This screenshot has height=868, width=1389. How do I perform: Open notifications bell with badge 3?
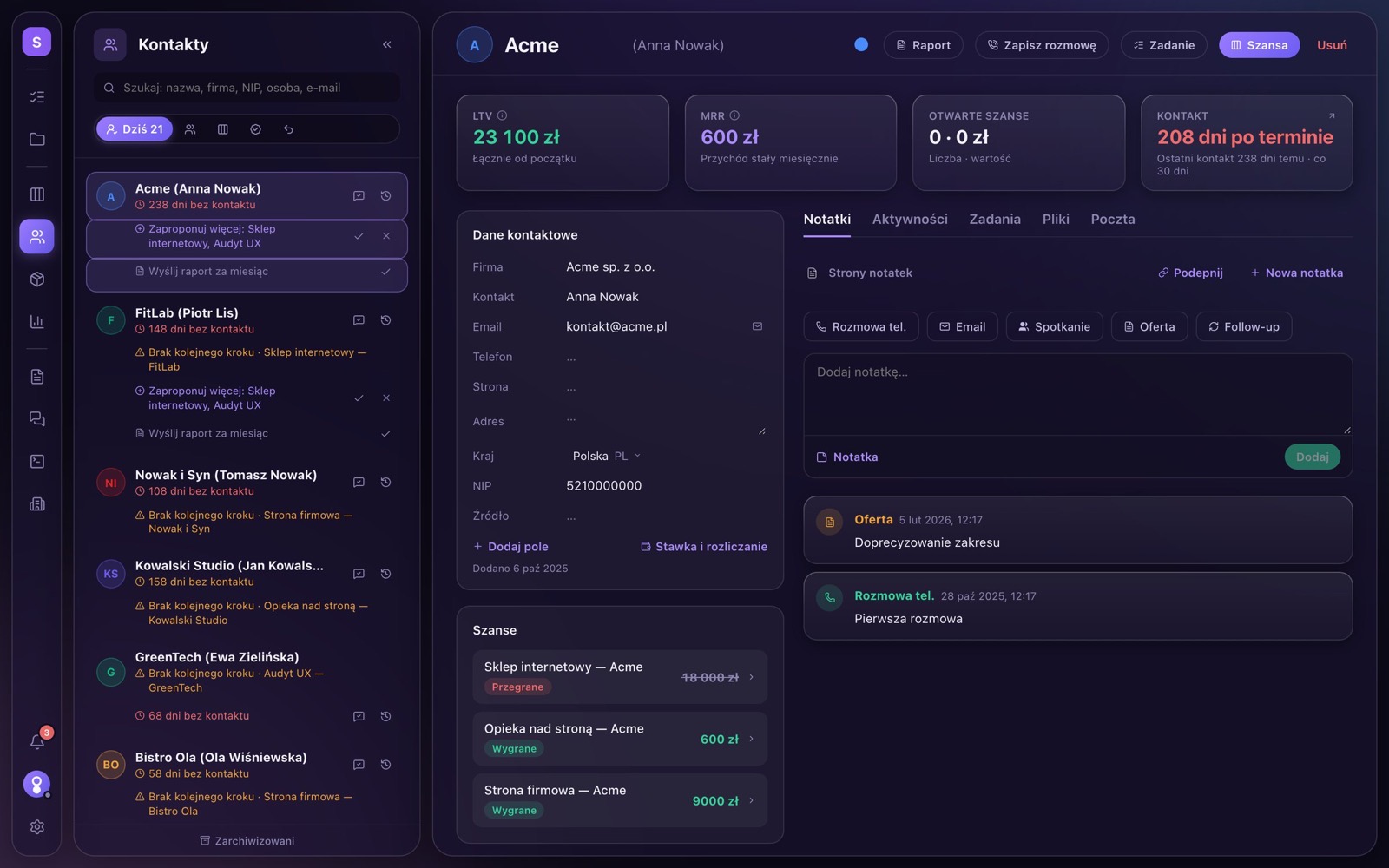click(37, 740)
